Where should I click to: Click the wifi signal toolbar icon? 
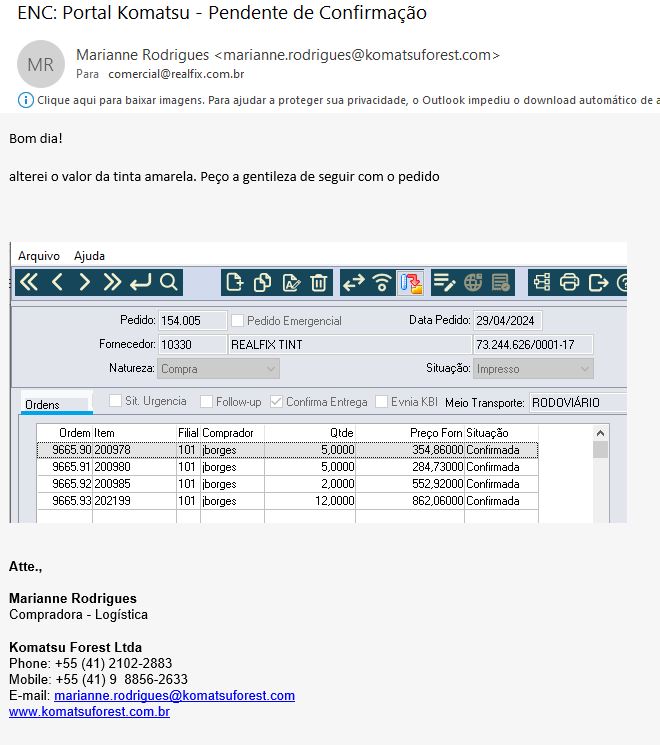tap(381, 282)
